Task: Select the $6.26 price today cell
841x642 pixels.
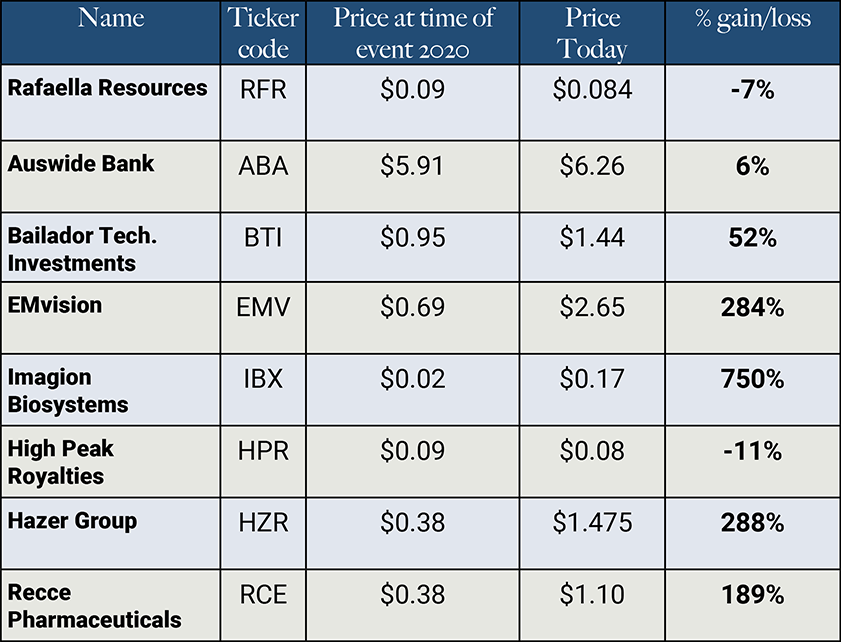Action: 592,165
